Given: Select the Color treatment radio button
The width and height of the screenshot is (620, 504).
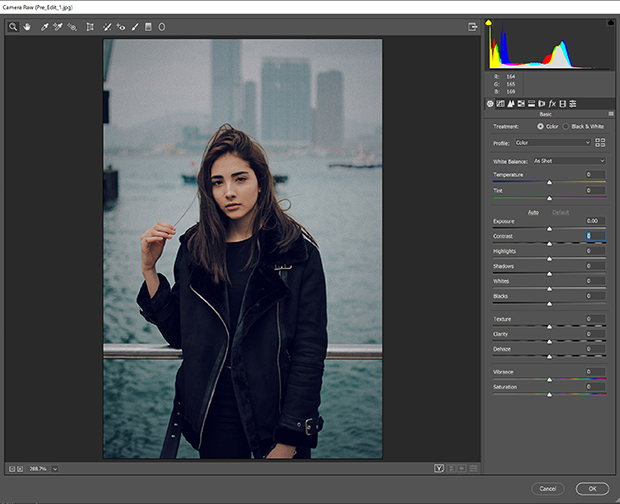Looking at the screenshot, I should pyautogui.click(x=541, y=126).
